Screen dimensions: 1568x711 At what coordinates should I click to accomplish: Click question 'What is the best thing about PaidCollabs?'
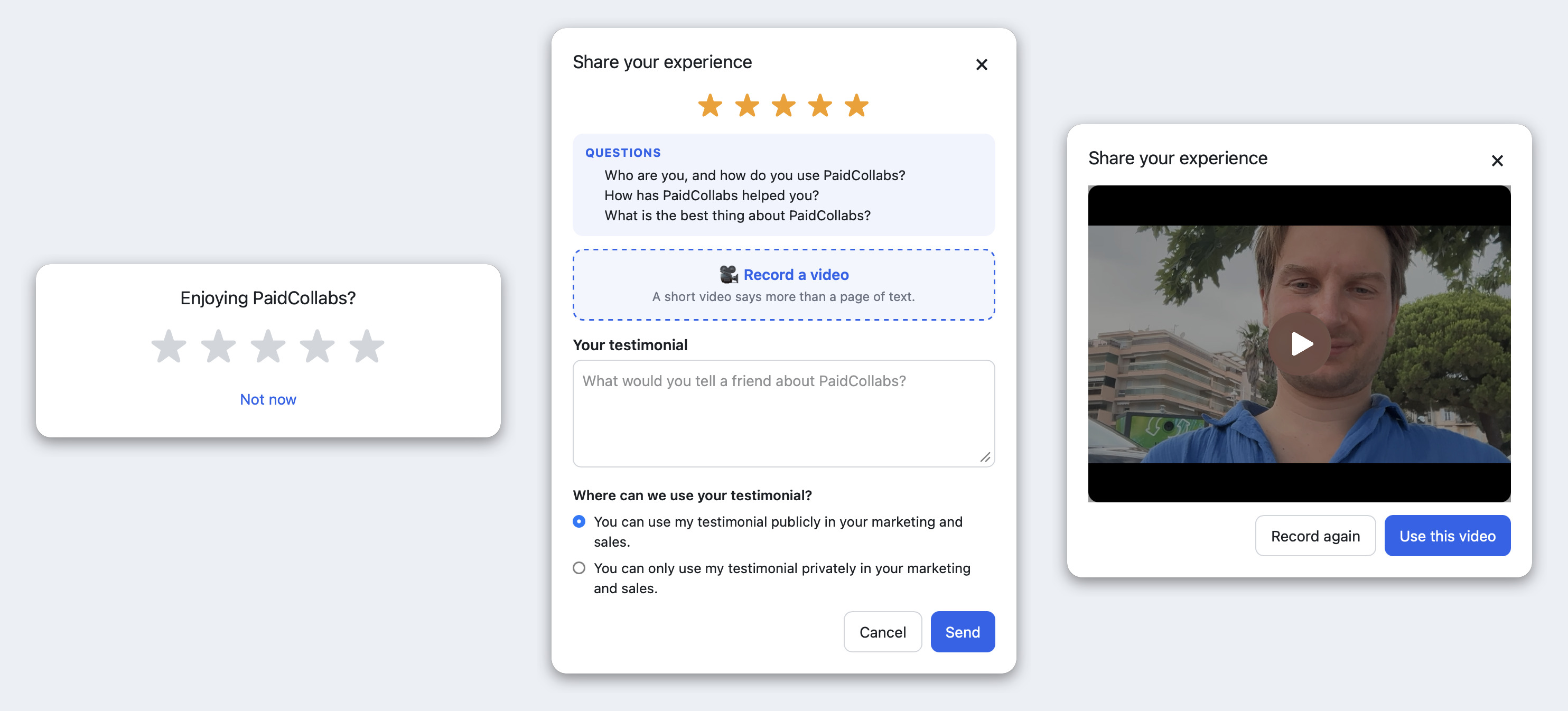[737, 216]
